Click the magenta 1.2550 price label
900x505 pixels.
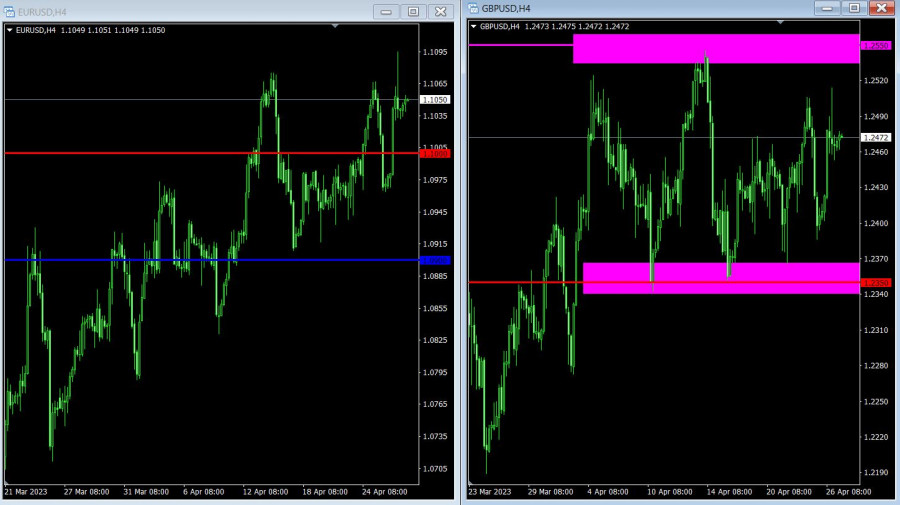click(x=876, y=45)
